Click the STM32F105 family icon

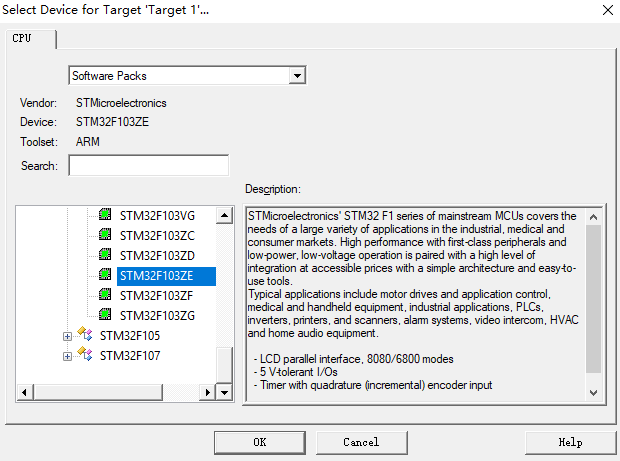[x=85, y=334]
